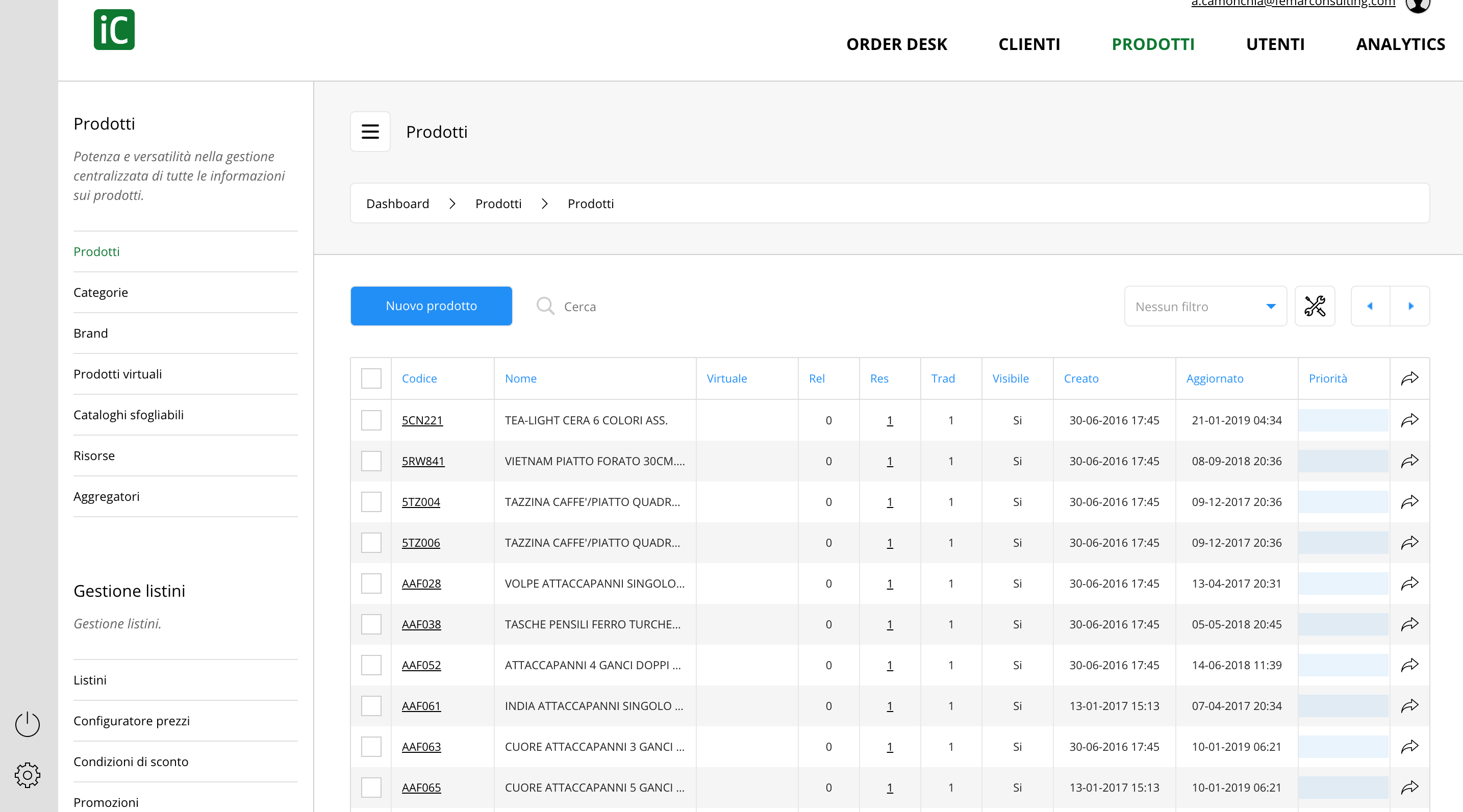
Task: Click the Nuovo prodotto button
Action: [431, 306]
